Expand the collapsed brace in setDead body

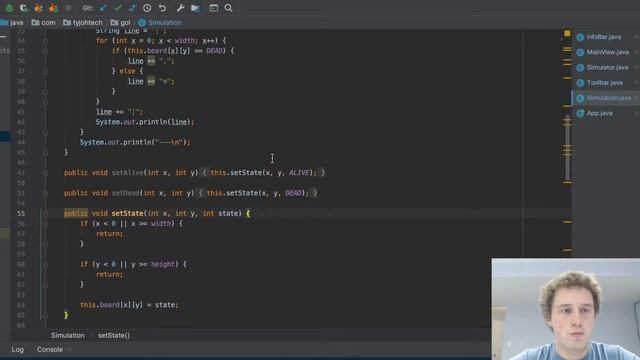click(x=201, y=193)
